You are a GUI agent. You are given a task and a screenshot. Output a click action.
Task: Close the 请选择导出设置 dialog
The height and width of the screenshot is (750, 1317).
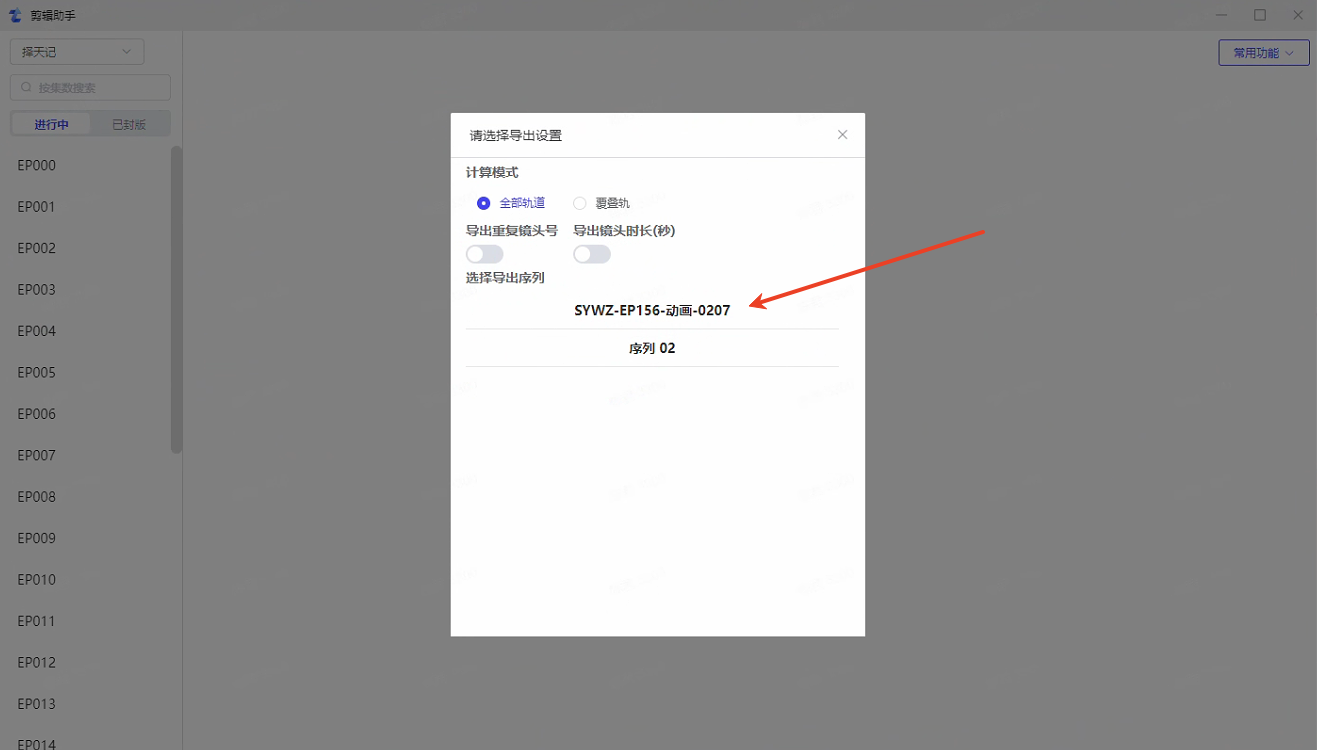842,135
